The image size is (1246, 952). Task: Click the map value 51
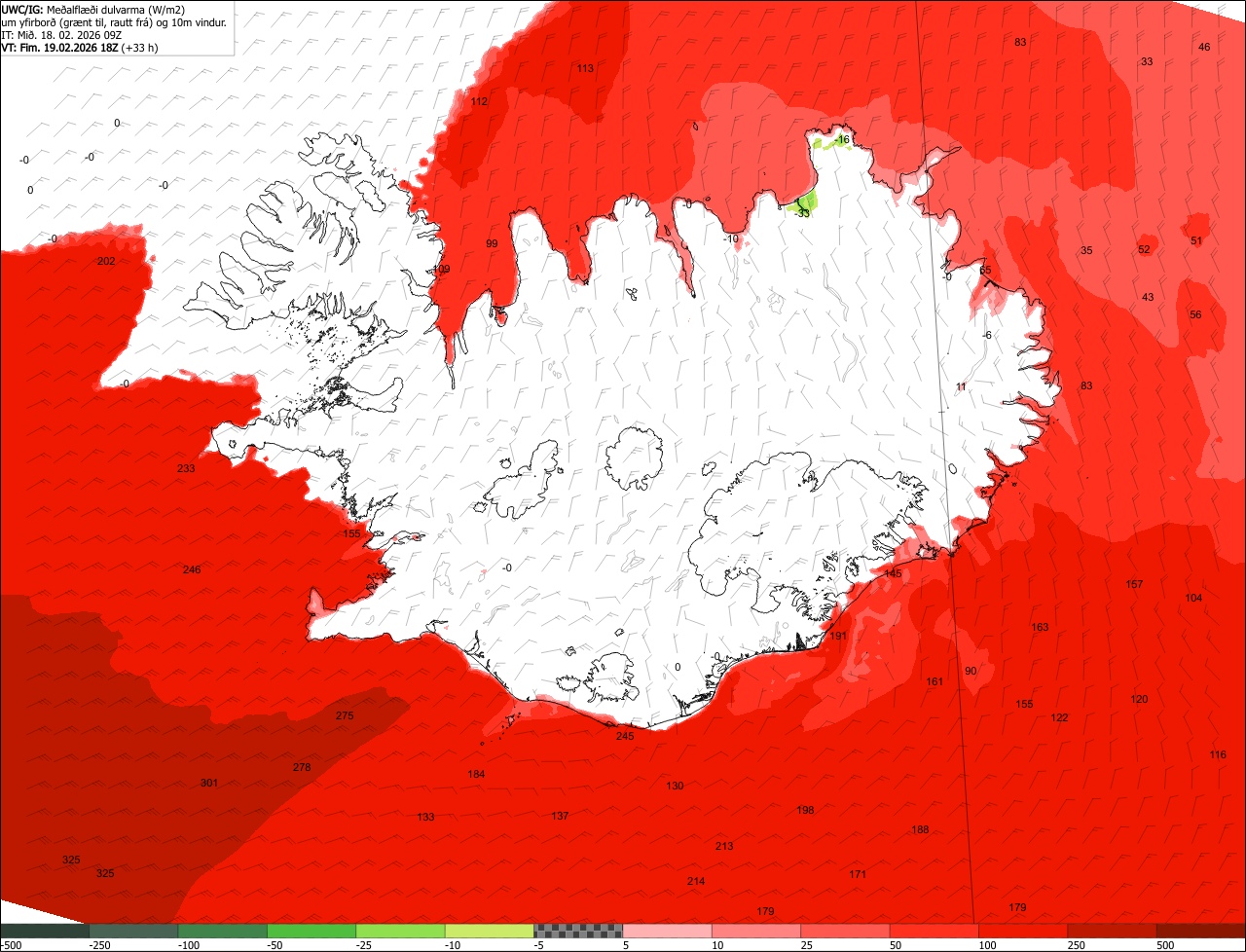tap(1196, 240)
